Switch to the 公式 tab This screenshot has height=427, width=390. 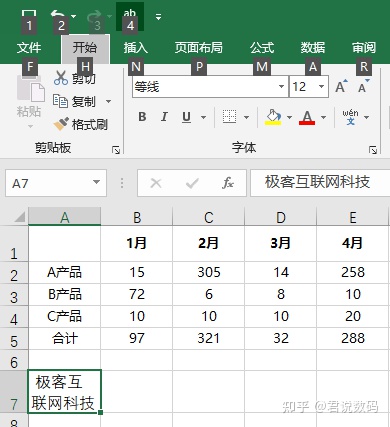click(x=262, y=48)
